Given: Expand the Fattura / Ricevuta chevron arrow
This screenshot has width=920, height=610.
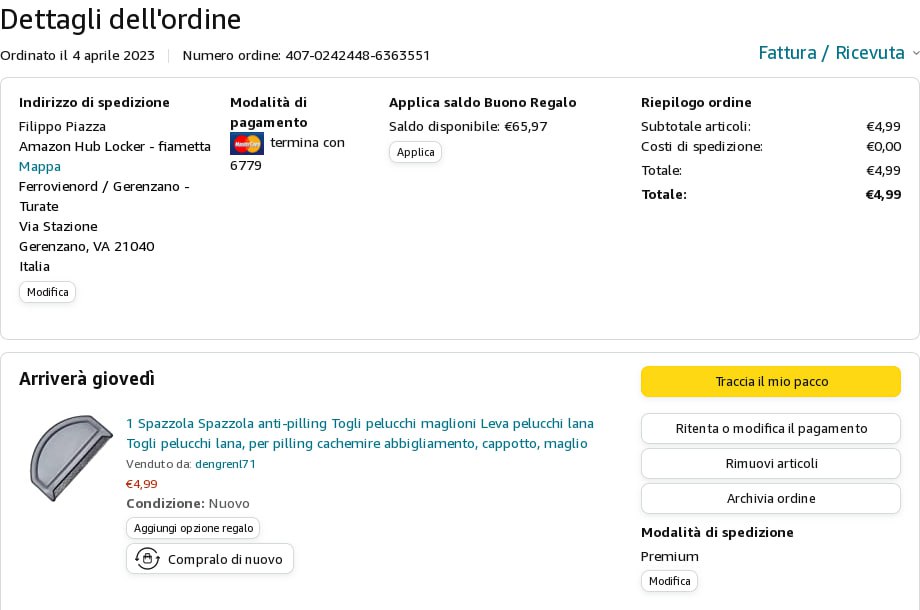Looking at the screenshot, I should [915, 53].
